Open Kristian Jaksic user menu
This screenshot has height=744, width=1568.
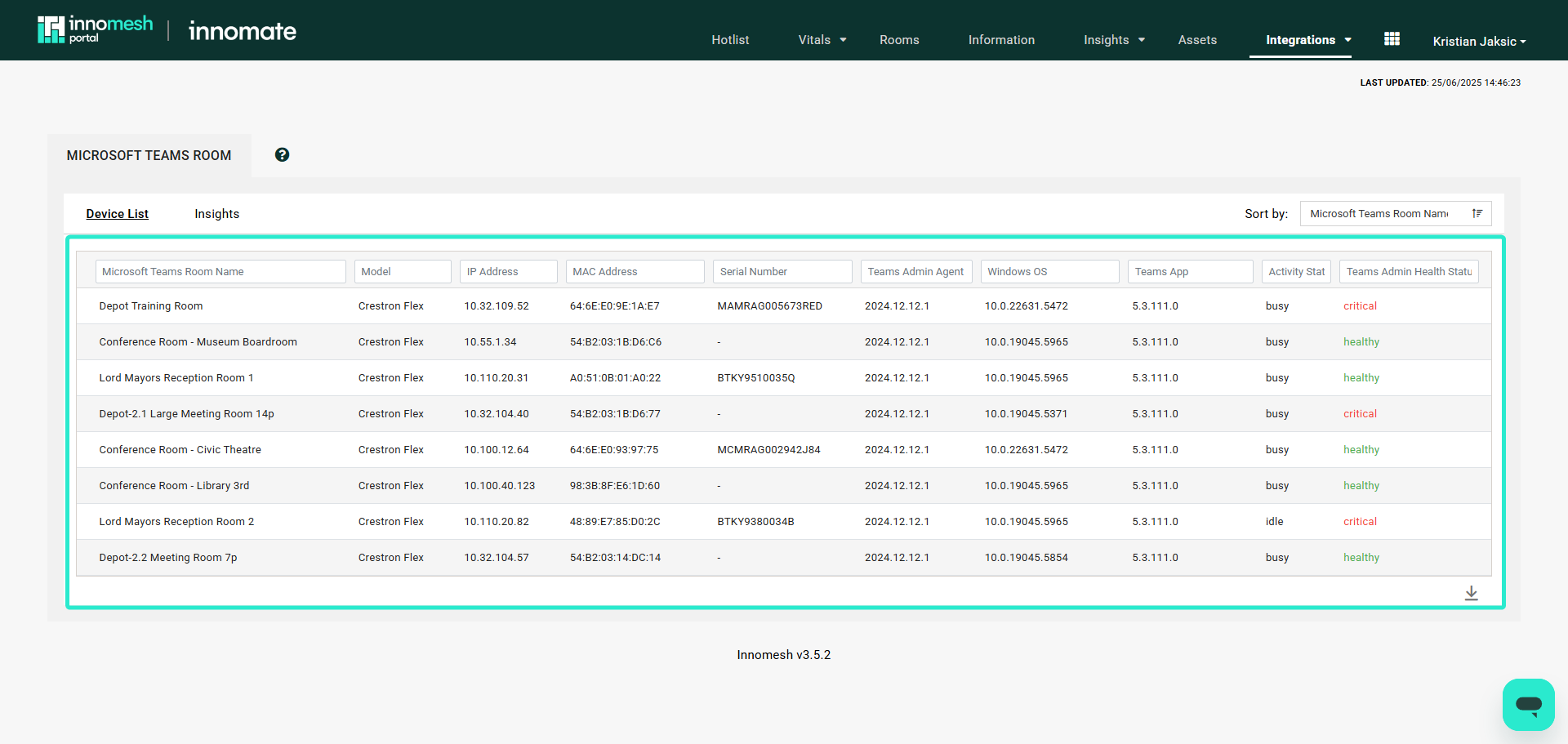(x=1479, y=42)
